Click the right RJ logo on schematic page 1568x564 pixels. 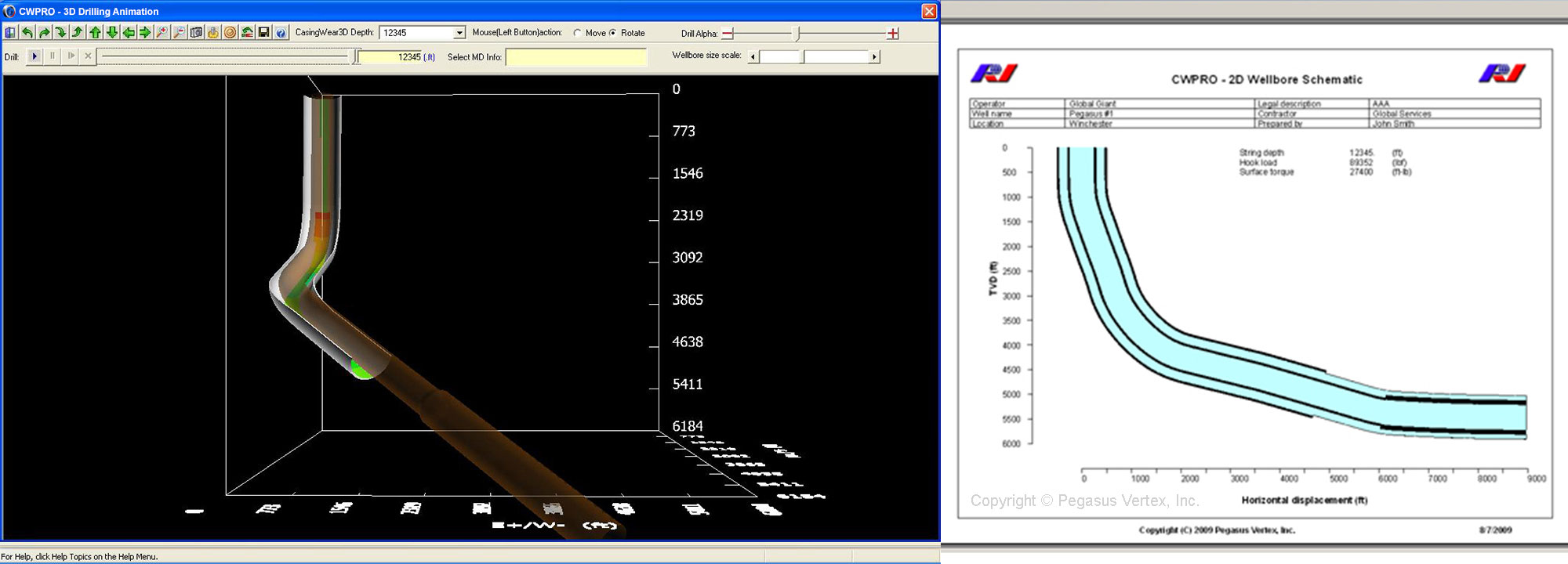[1502, 74]
